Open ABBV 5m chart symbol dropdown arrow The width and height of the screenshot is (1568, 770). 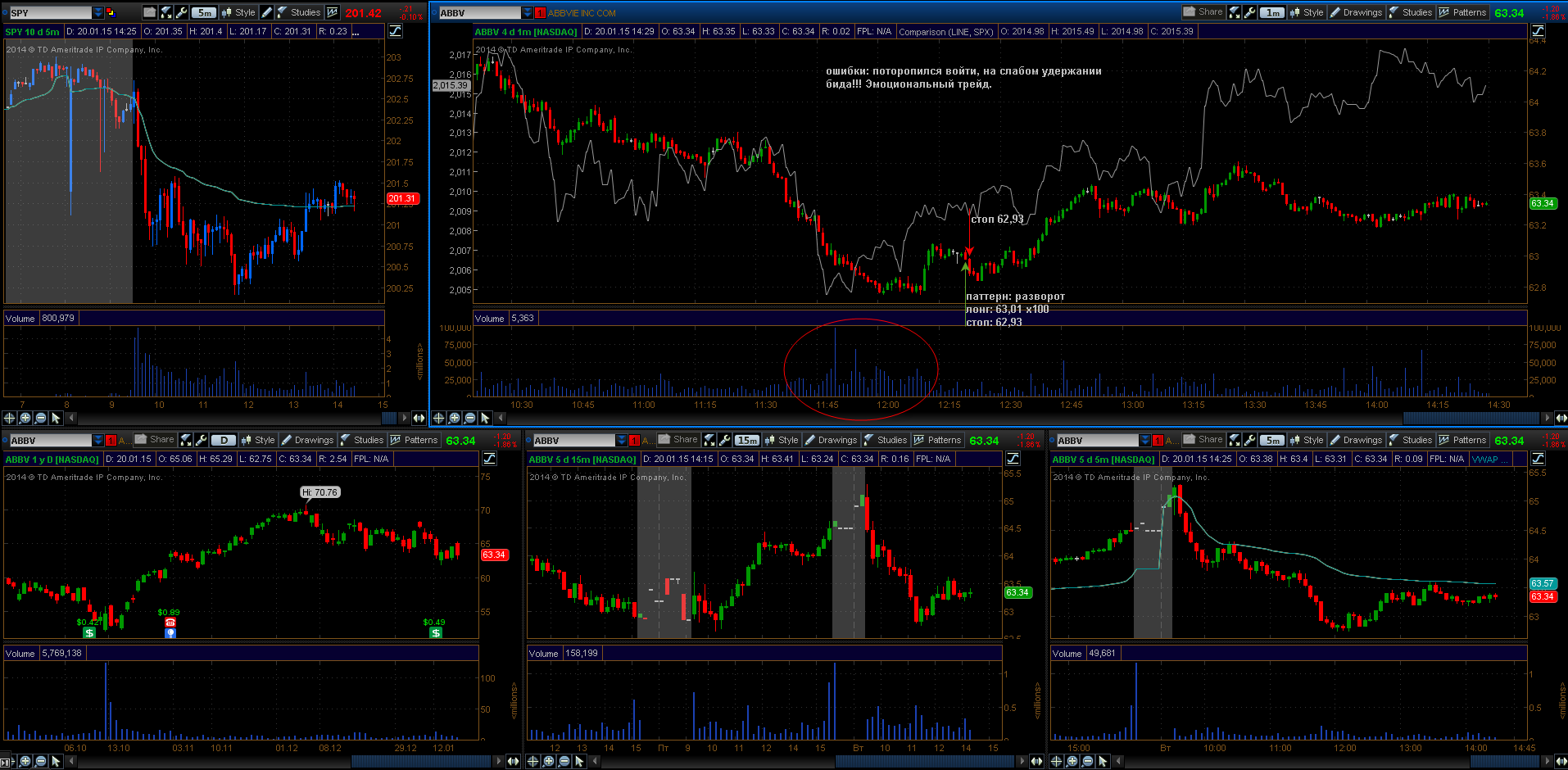1145,440
